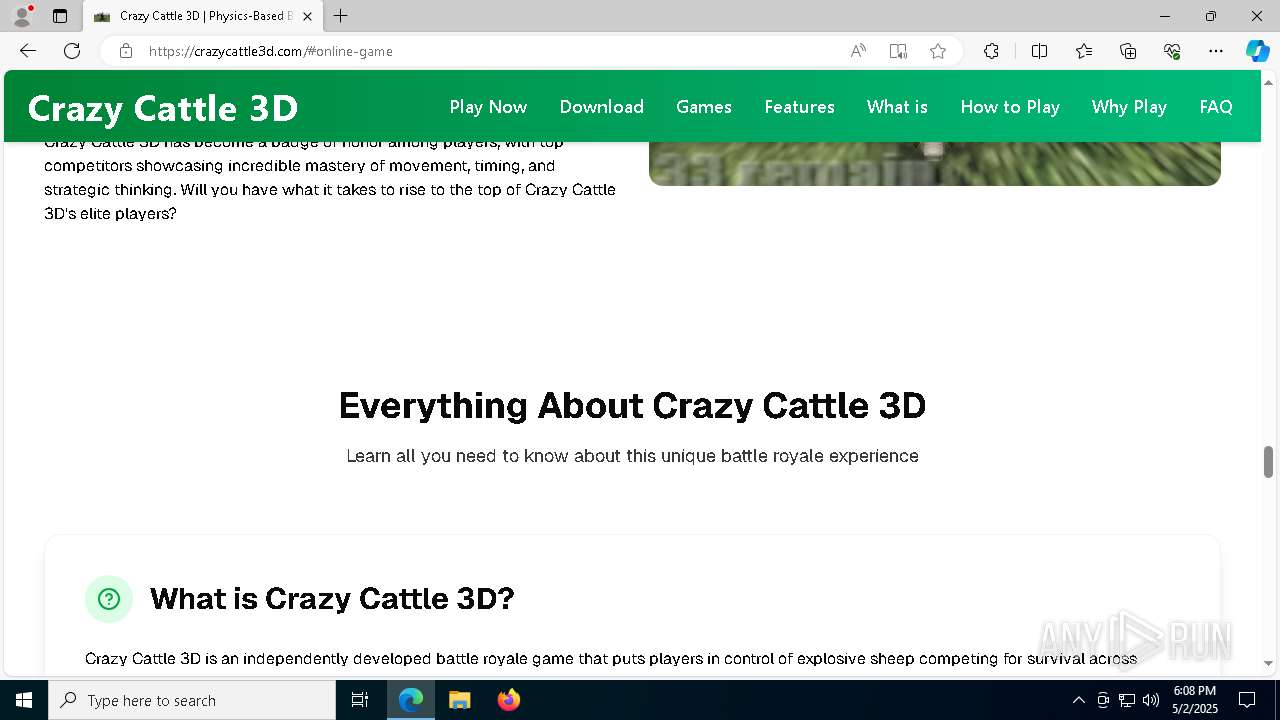Click the Crazy Cattle 3D site logo
1280x720 pixels.
click(x=163, y=108)
